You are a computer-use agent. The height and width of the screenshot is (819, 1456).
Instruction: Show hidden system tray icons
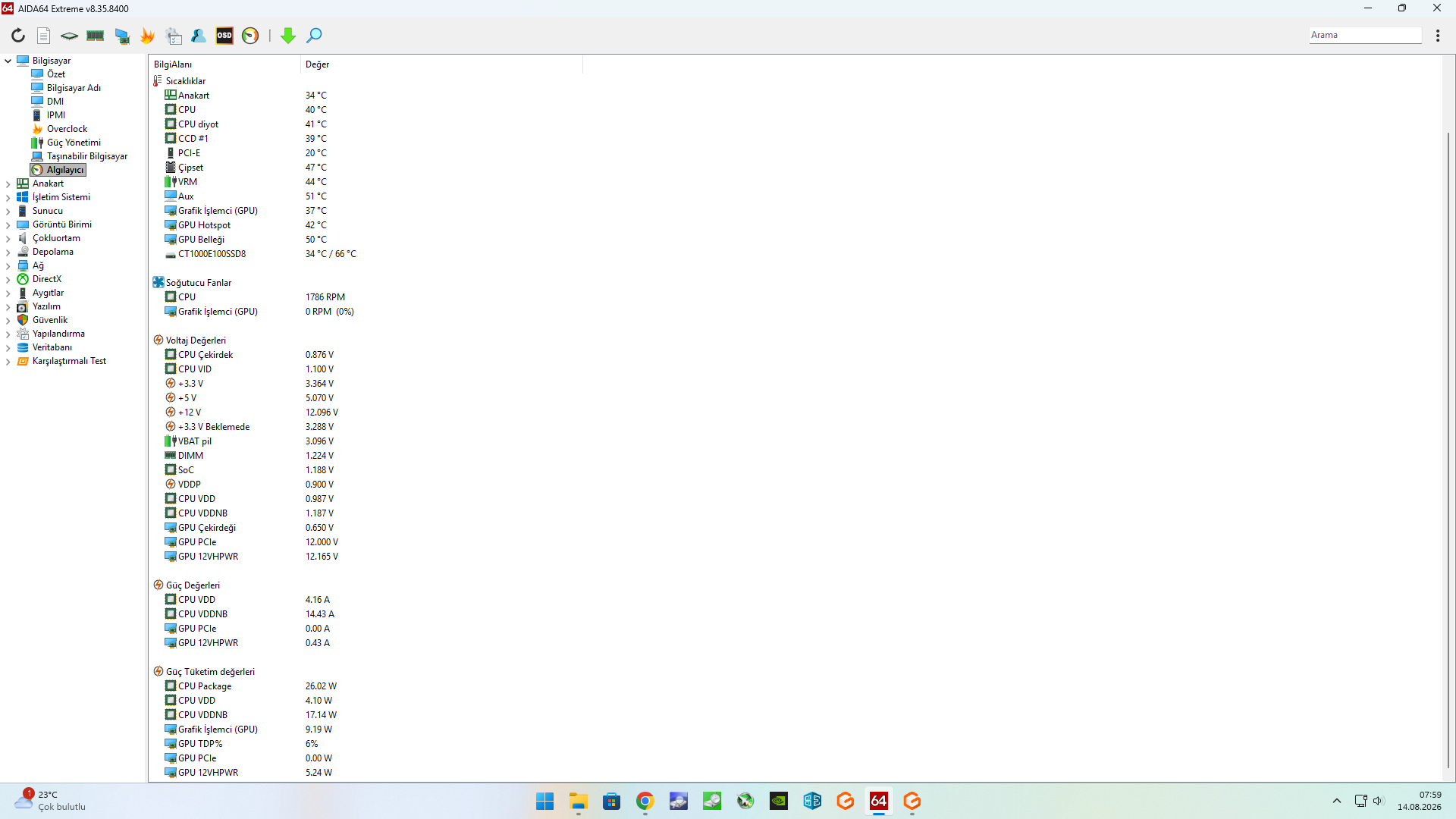[x=1337, y=801]
